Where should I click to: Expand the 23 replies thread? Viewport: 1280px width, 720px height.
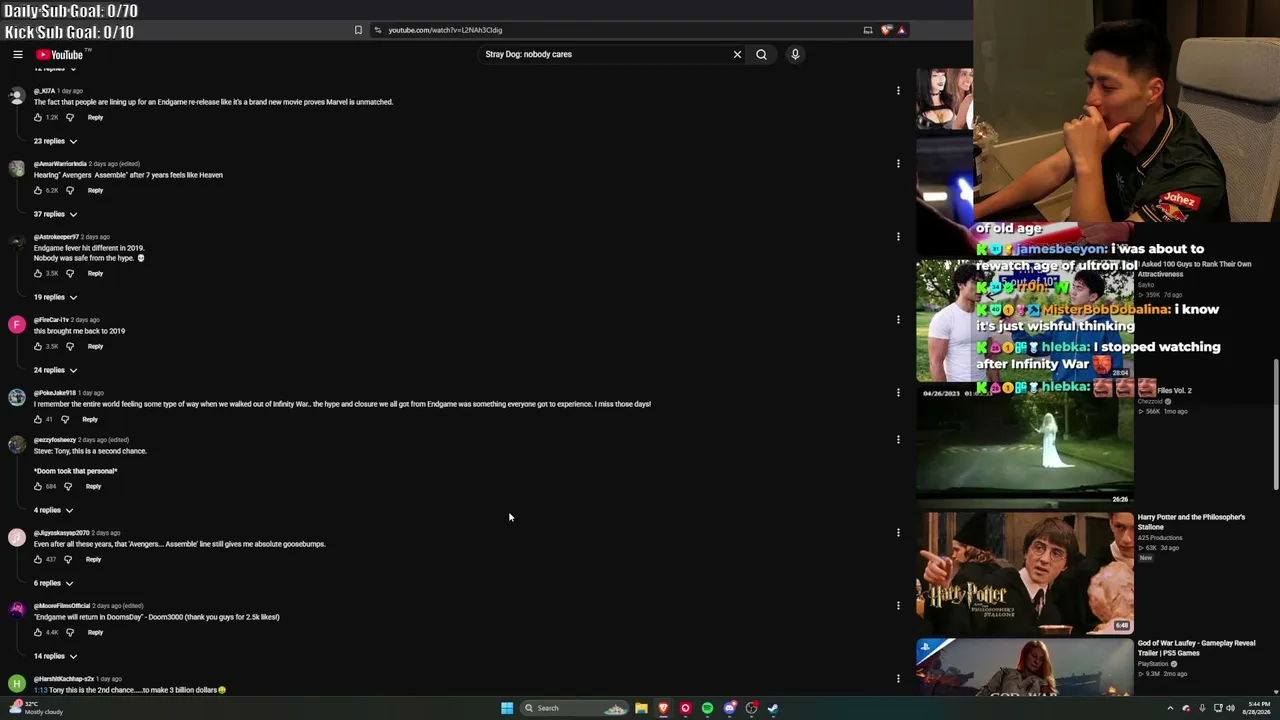(55, 141)
